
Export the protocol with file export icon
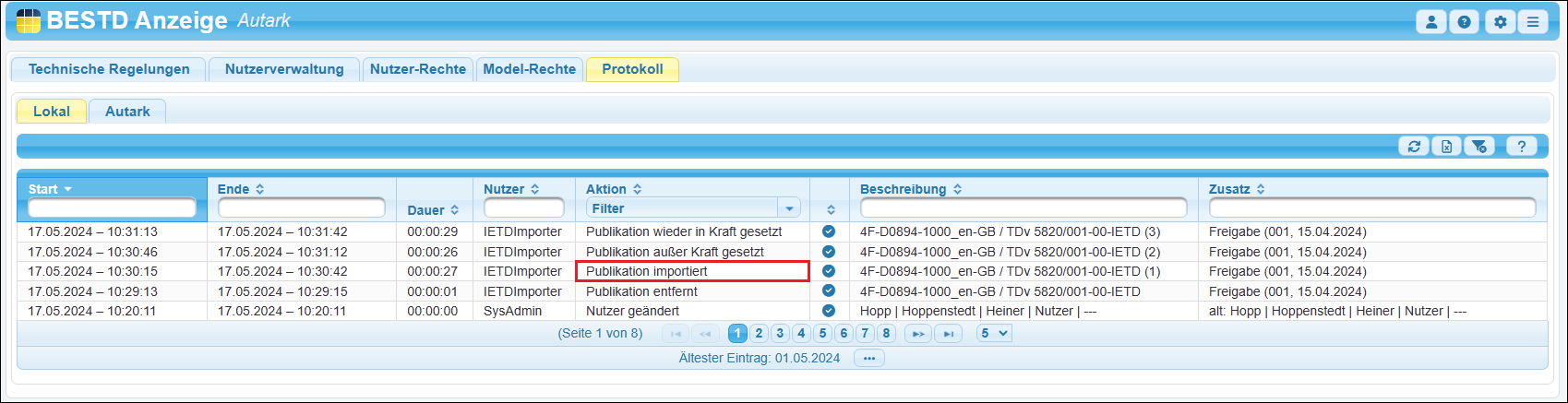[1447, 146]
